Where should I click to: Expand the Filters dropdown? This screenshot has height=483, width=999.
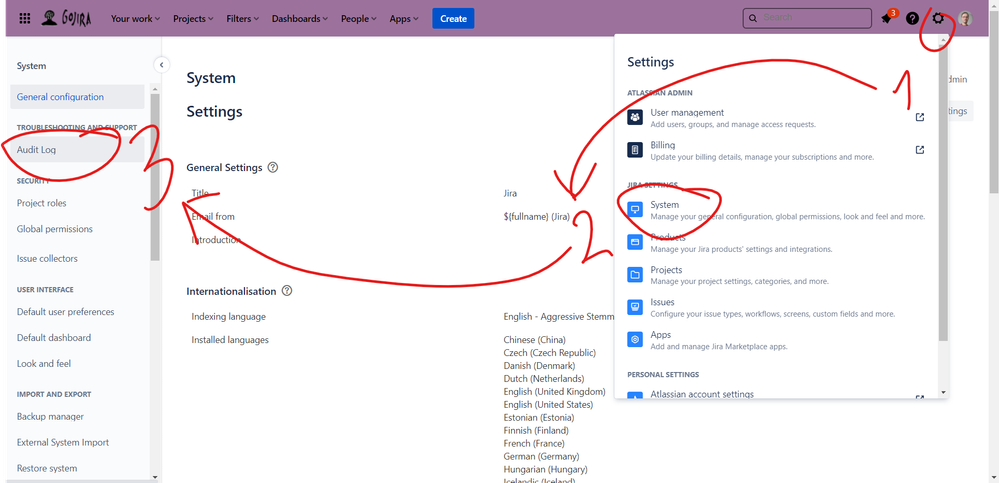(243, 18)
